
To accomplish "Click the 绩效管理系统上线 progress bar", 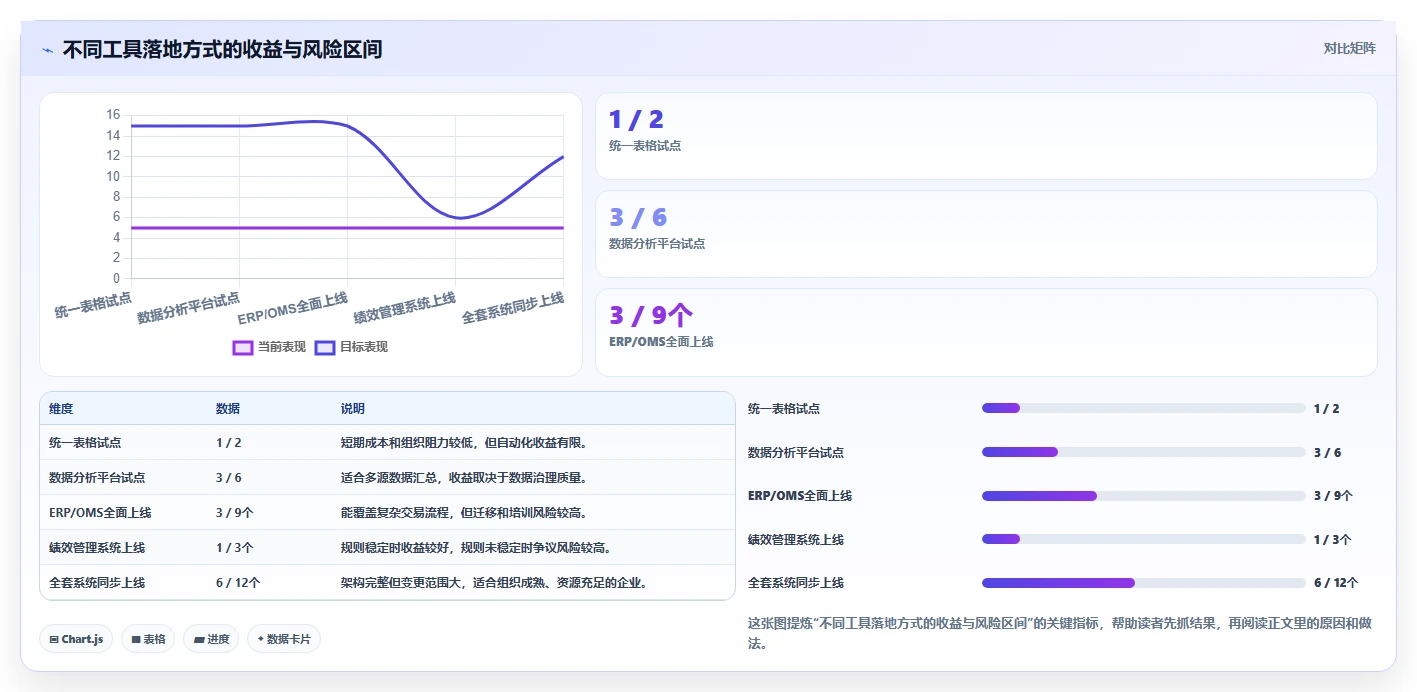I will point(1144,539).
